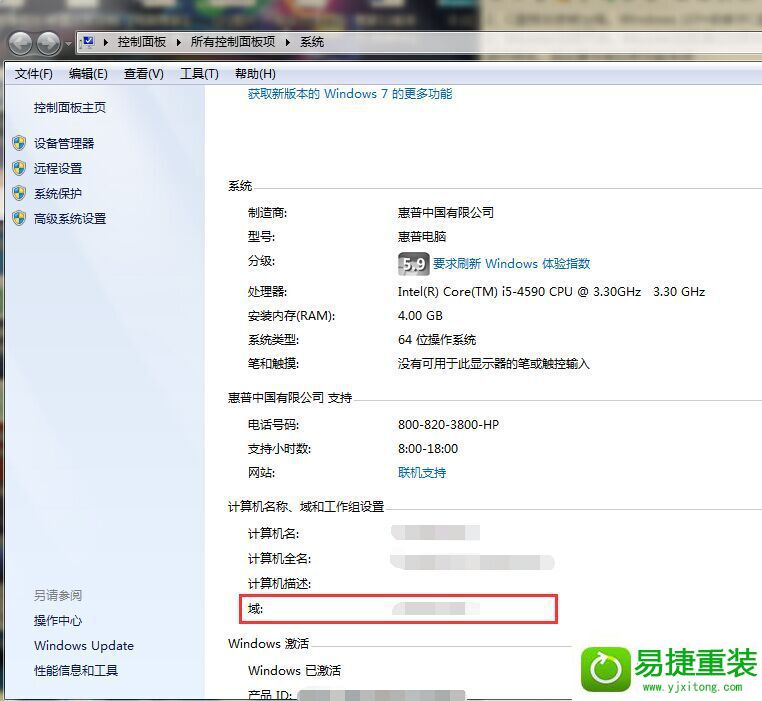Select 系统 breadcrumb segment
The height and width of the screenshot is (701, 762).
point(312,42)
